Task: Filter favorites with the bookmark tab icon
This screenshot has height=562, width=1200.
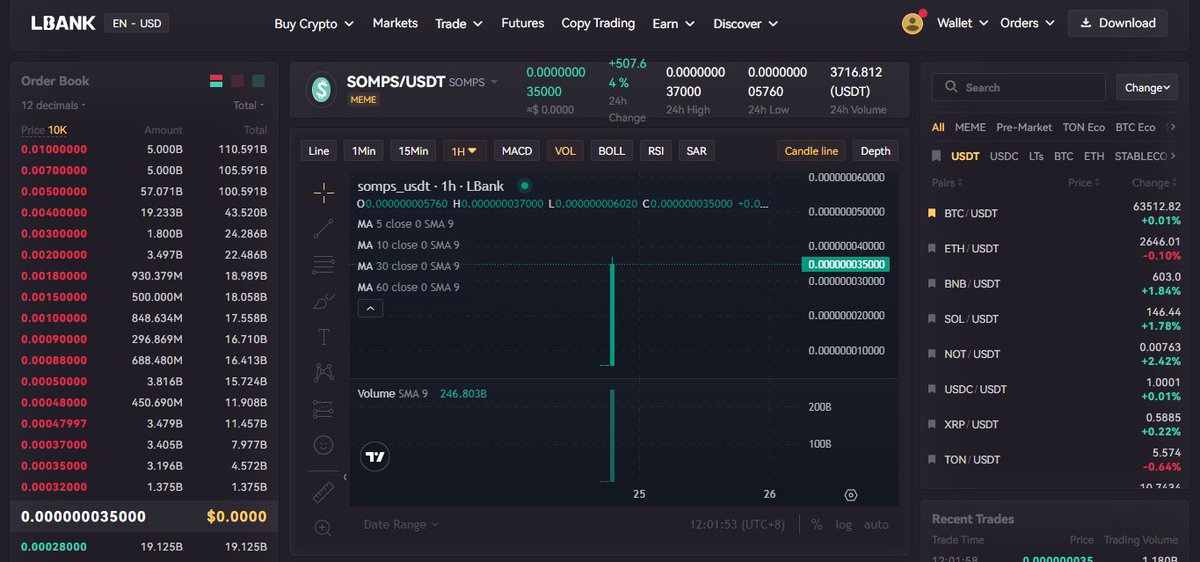Action: tap(936, 156)
